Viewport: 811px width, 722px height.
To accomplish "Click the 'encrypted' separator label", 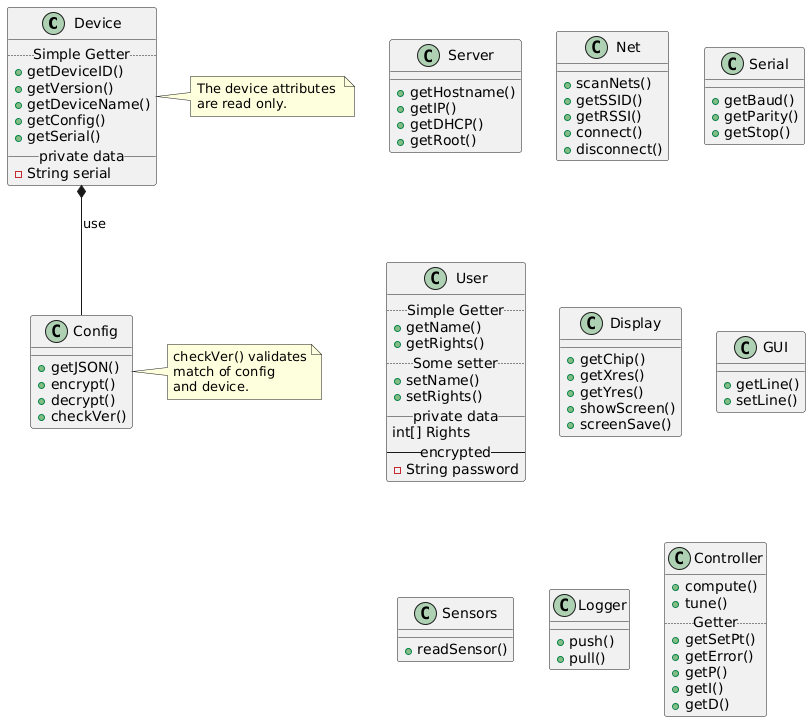I will click(455, 453).
